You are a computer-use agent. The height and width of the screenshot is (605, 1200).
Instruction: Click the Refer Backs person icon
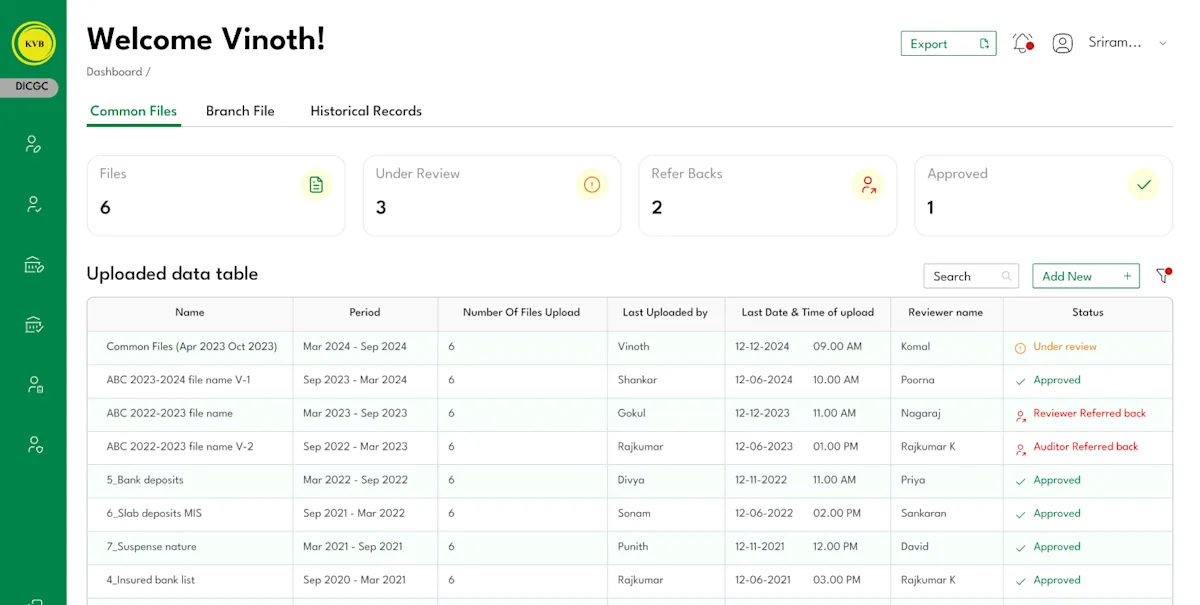tap(868, 184)
